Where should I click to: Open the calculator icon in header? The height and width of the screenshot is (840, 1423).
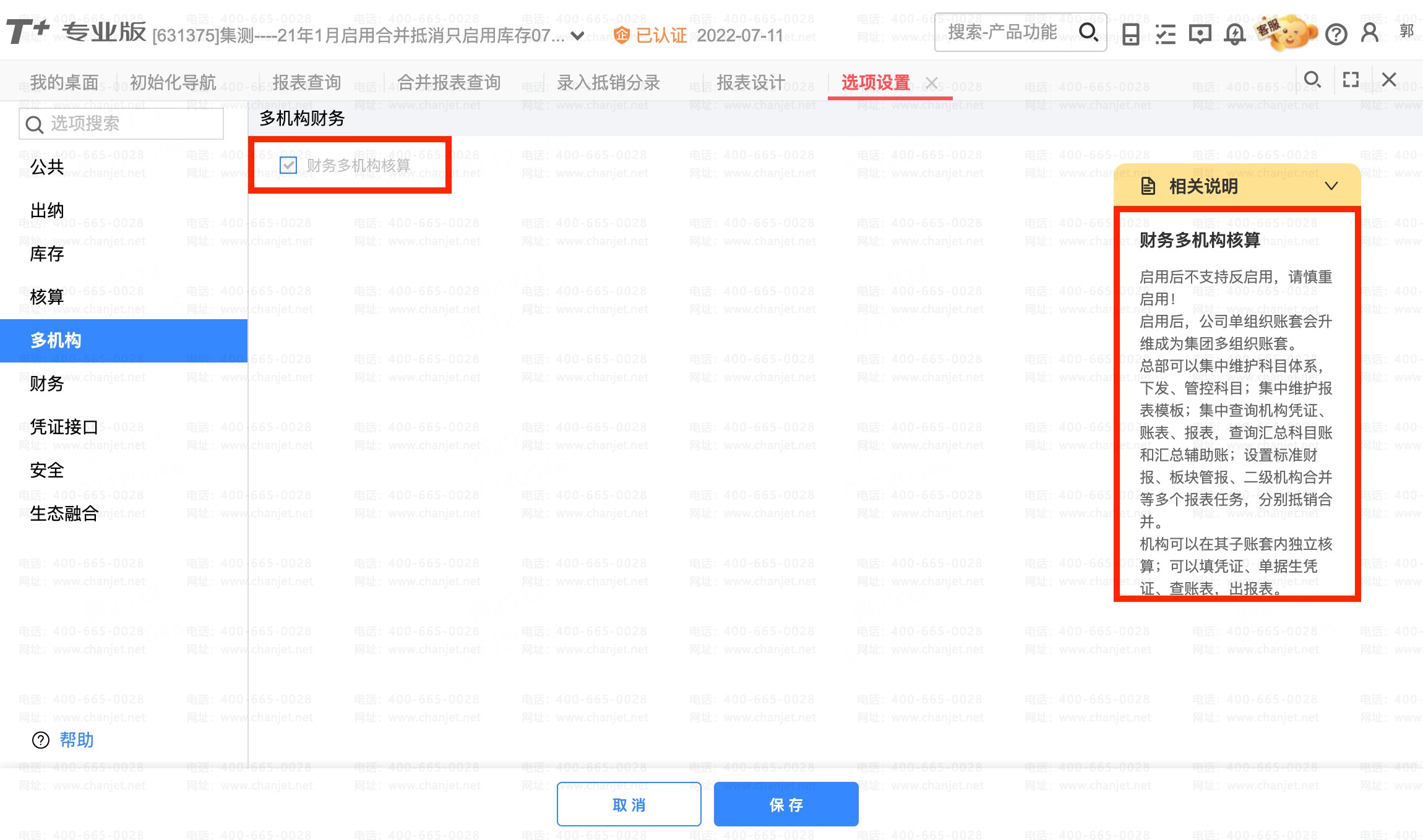pos(1131,34)
